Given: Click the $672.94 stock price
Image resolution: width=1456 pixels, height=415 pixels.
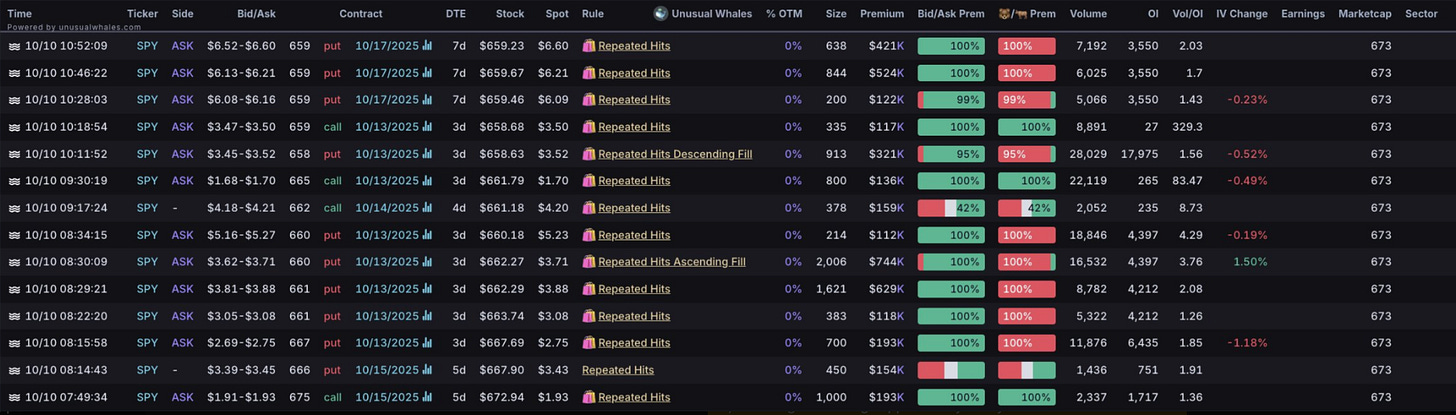Looking at the screenshot, I should (x=502, y=397).
